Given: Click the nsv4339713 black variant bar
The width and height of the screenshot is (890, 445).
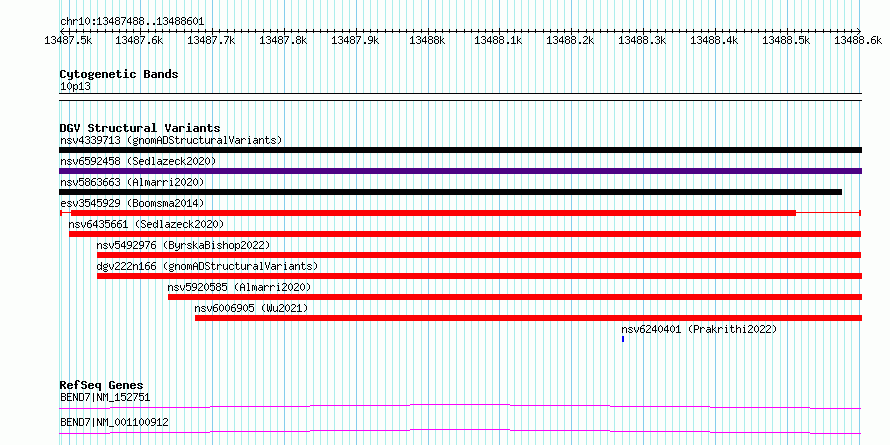Looking at the screenshot, I should click(460, 150).
